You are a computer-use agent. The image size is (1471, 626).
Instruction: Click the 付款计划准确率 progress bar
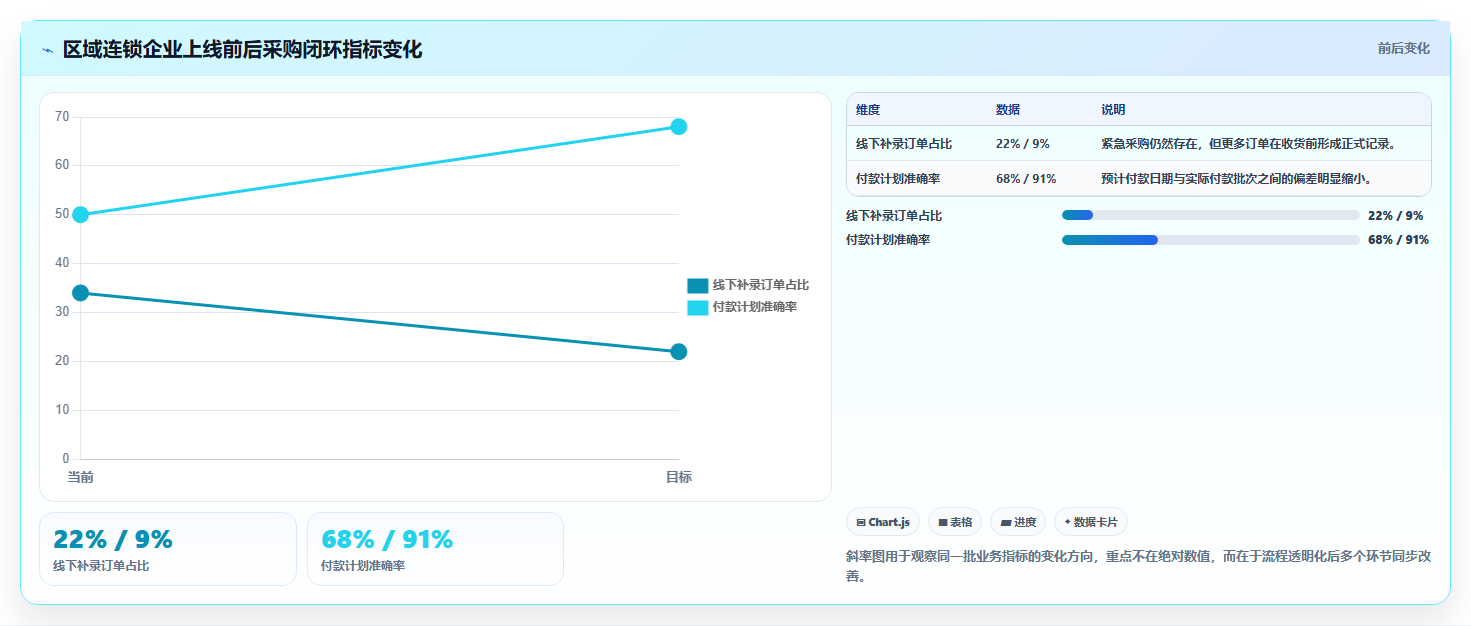1210,240
